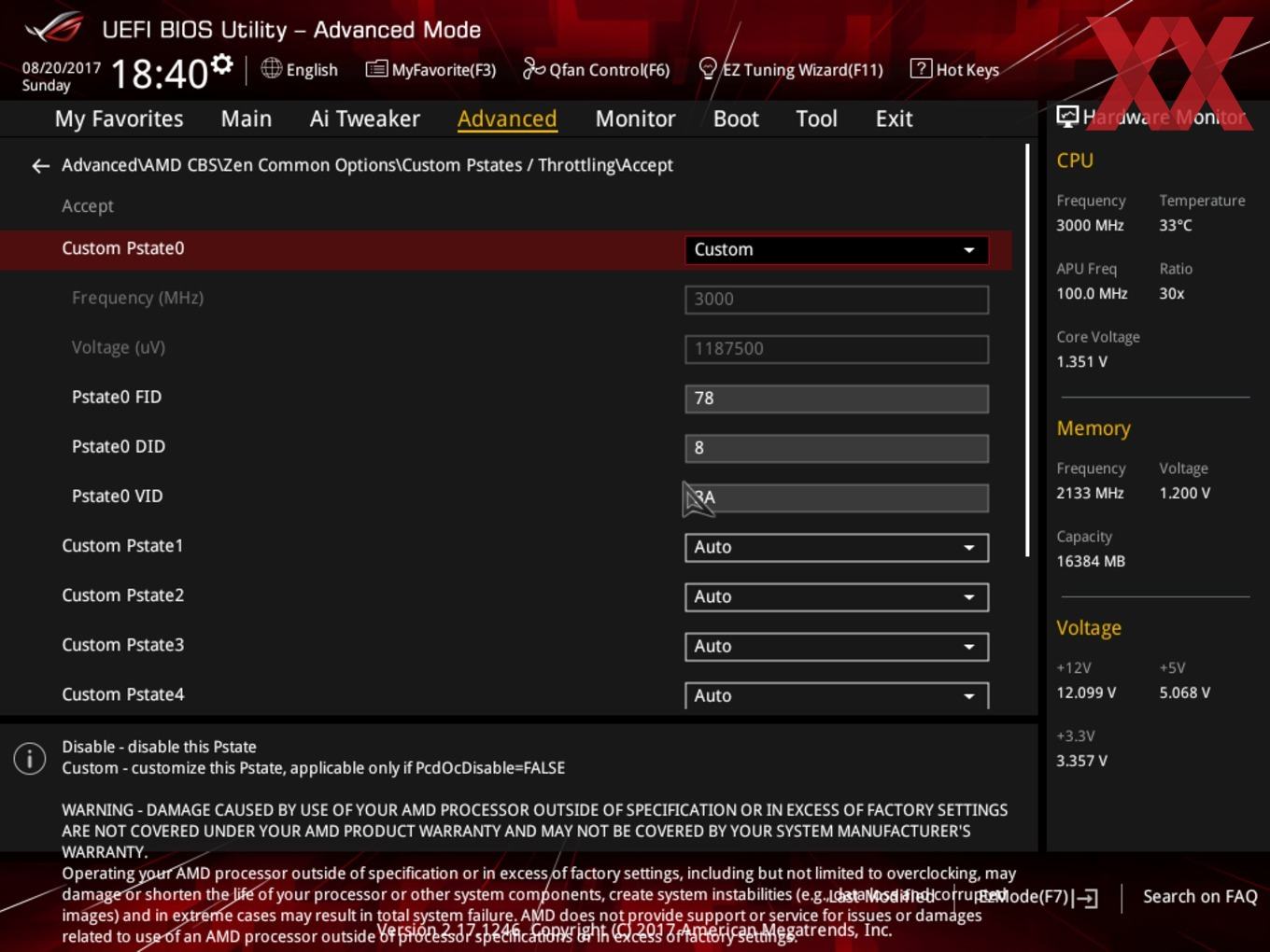
Task: Click the Pstate0 FID label
Action: [117, 397]
